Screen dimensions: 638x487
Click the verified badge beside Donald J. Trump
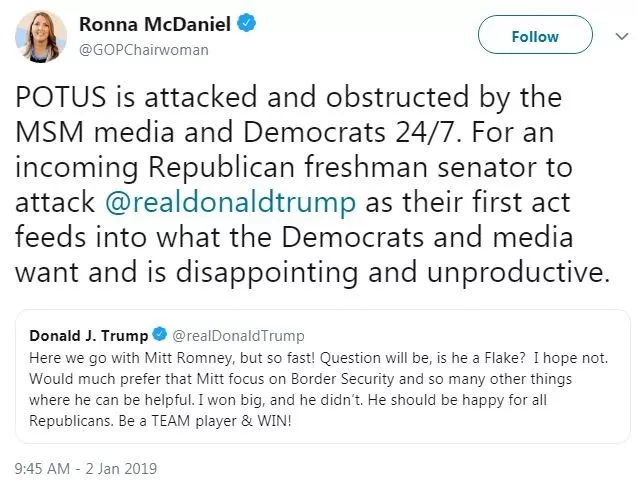pyautogui.click(x=160, y=335)
